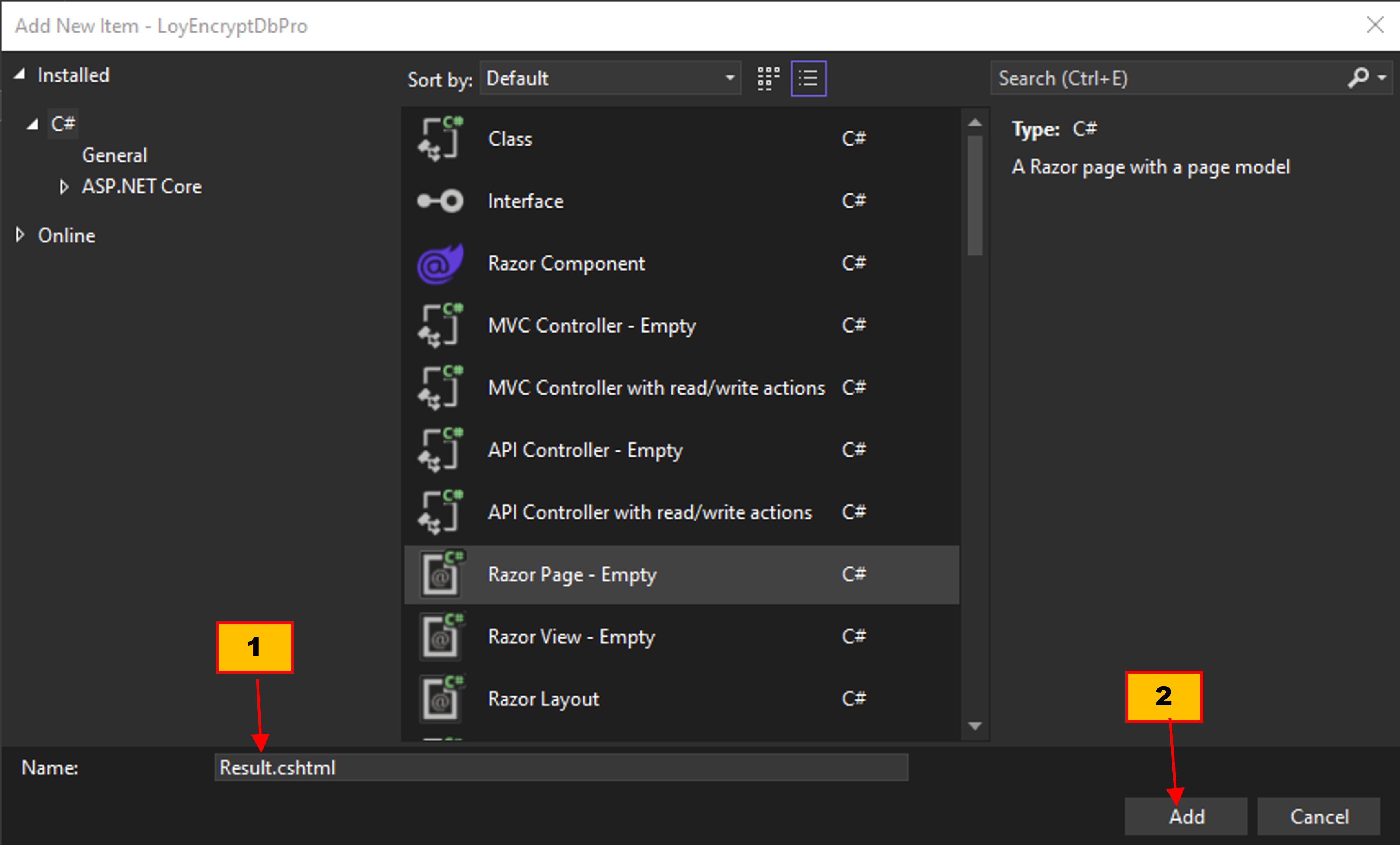
Task: Switch to small icons grid view
Action: point(768,78)
